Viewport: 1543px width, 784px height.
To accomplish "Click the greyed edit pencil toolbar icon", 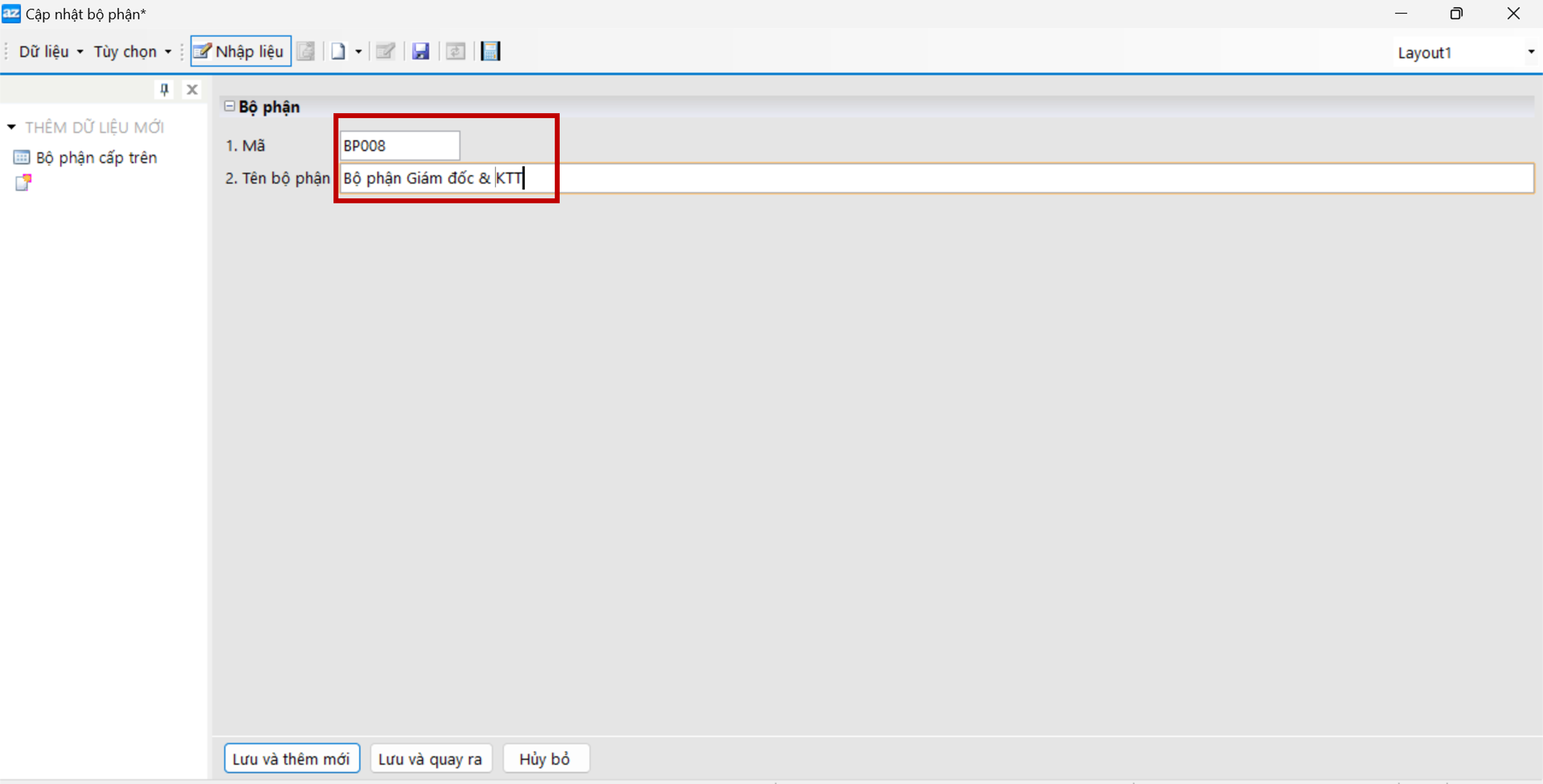I will click(x=385, y=52).
